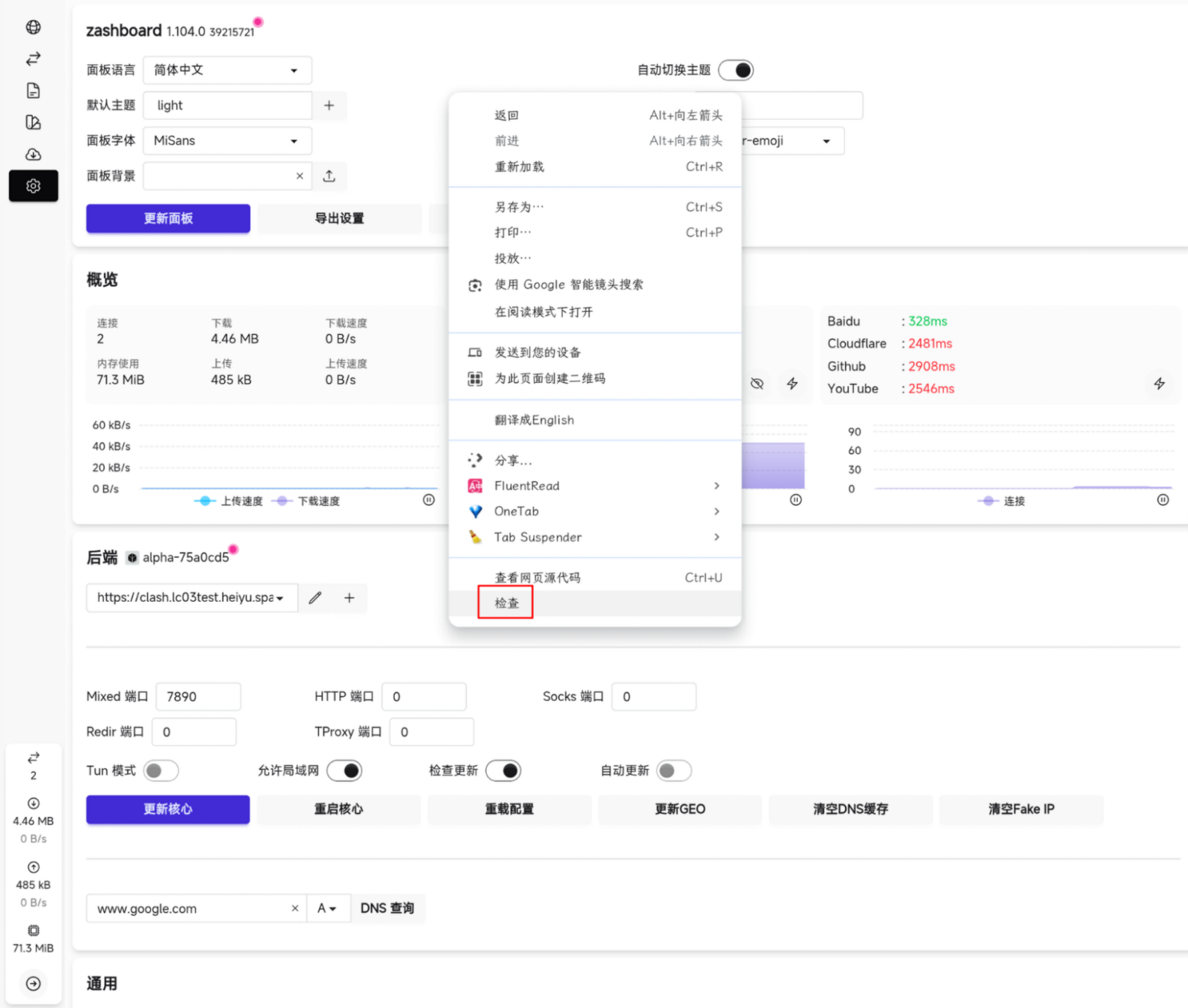Select the settings gear sidebar icon

point(33,186)
